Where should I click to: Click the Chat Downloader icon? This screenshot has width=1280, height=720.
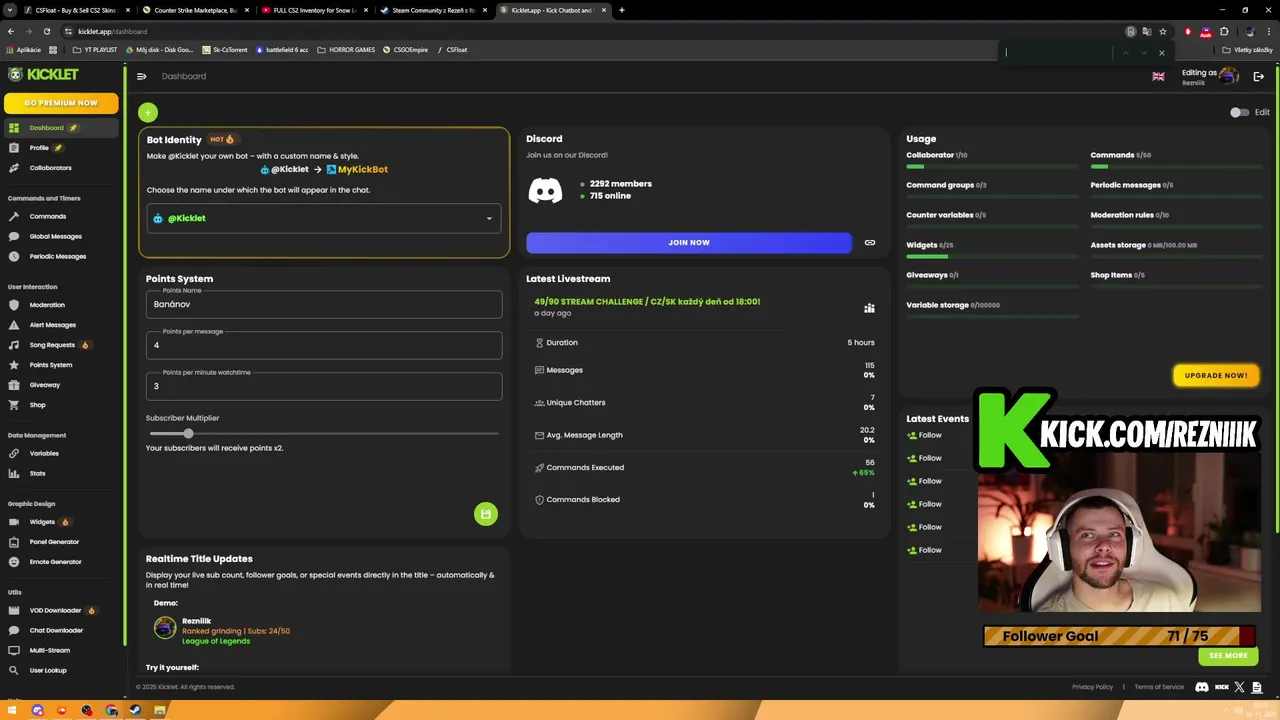[x=14, y=630]
